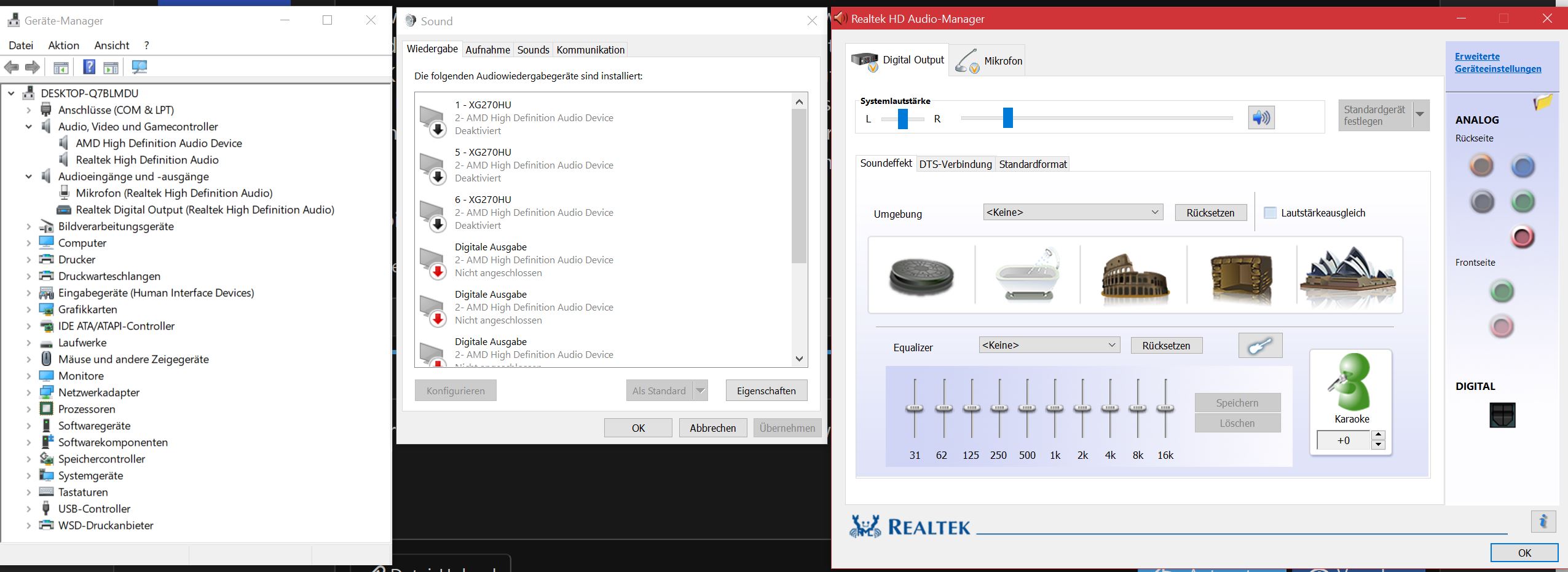Expand the Netzwerkadapter node

(28, 392)
